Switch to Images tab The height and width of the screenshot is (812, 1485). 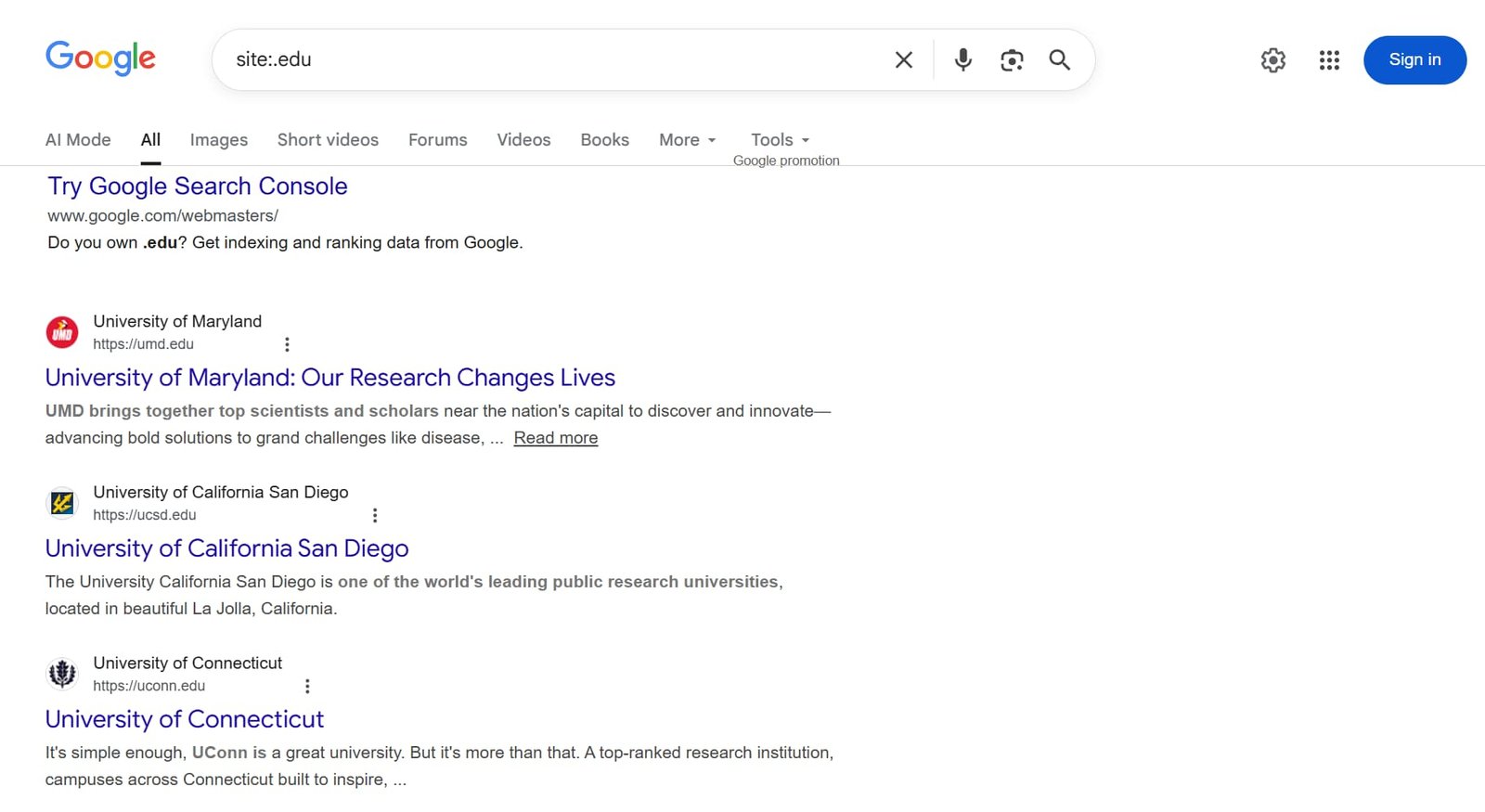click(x=219, y=140)
